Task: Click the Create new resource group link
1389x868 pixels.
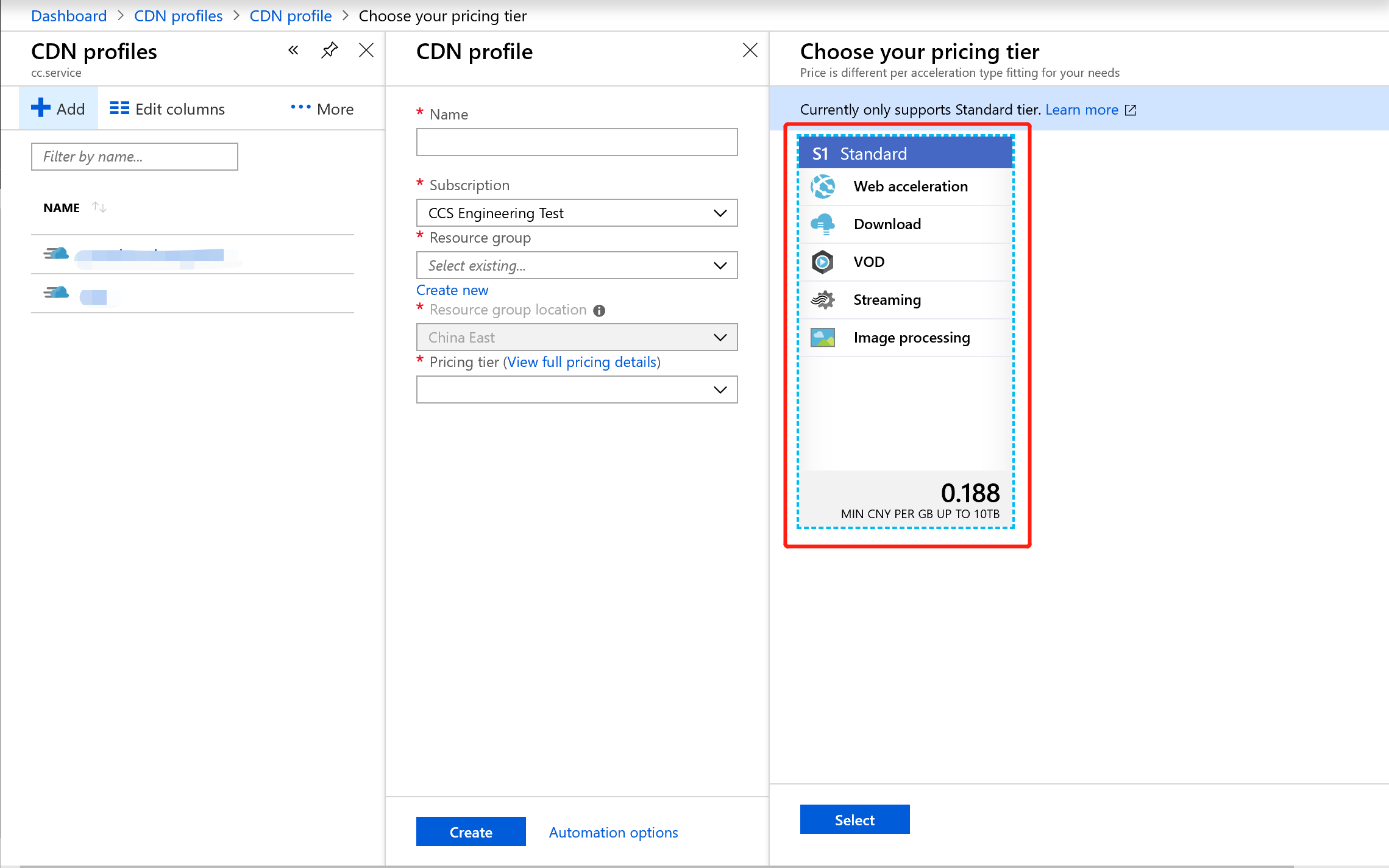Action: pos(452,290)
